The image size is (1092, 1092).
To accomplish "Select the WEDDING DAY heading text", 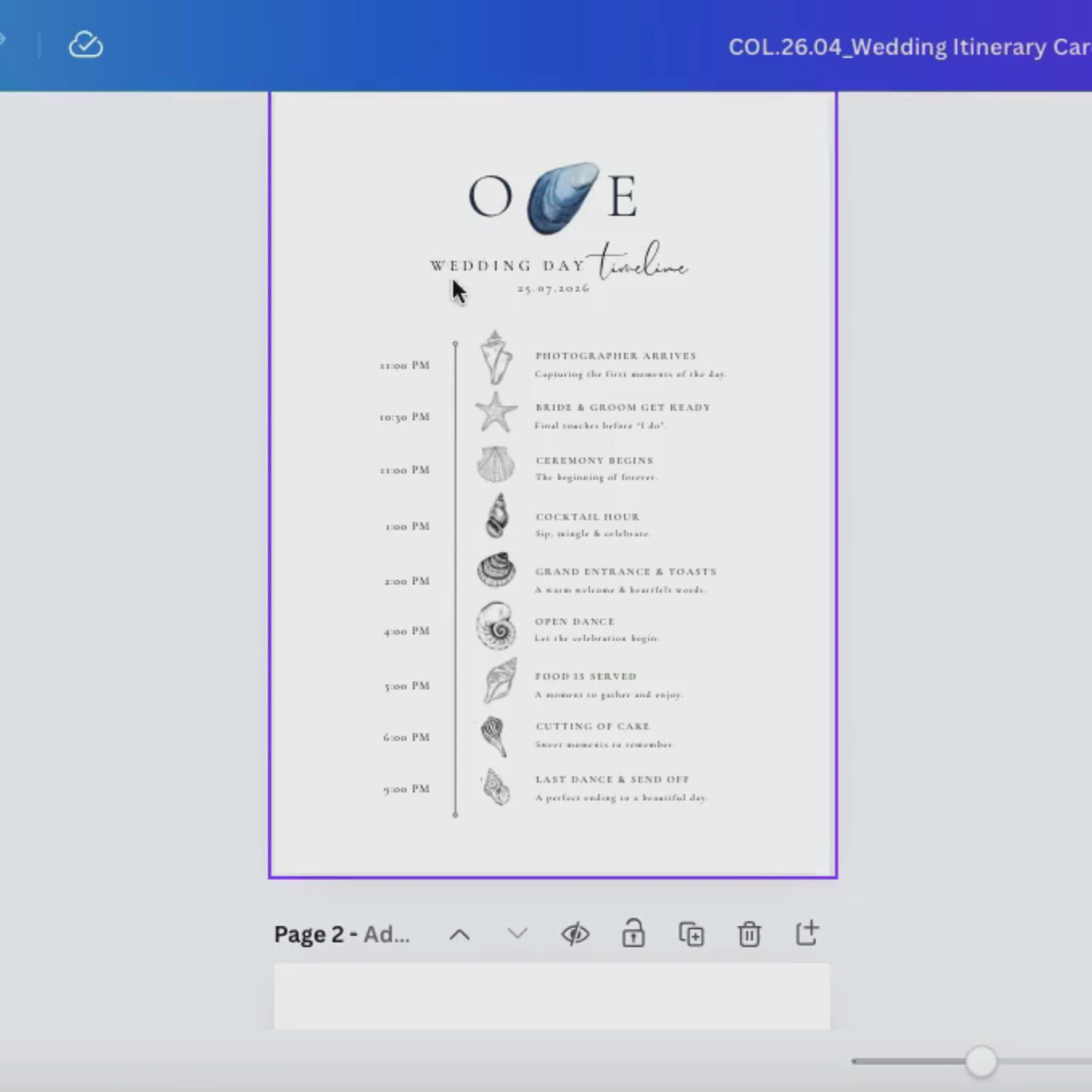I will pos(508,266).
